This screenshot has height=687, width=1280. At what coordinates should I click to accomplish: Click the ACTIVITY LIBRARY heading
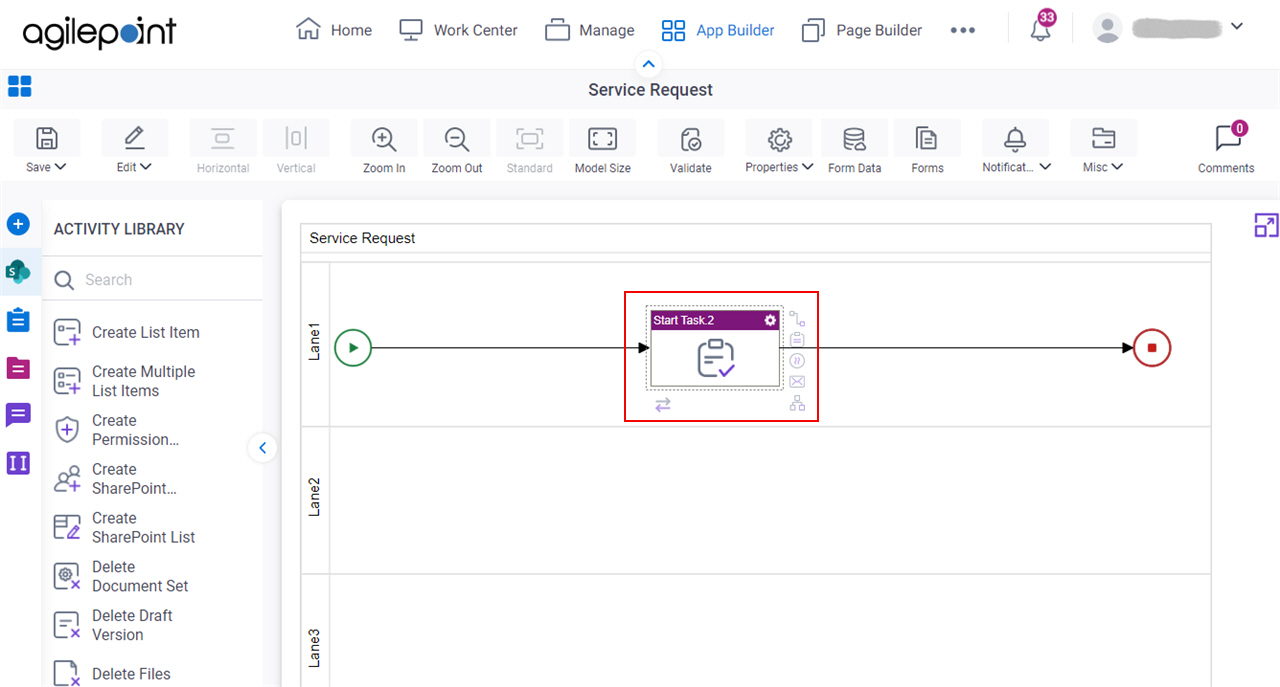coord(119,229)
